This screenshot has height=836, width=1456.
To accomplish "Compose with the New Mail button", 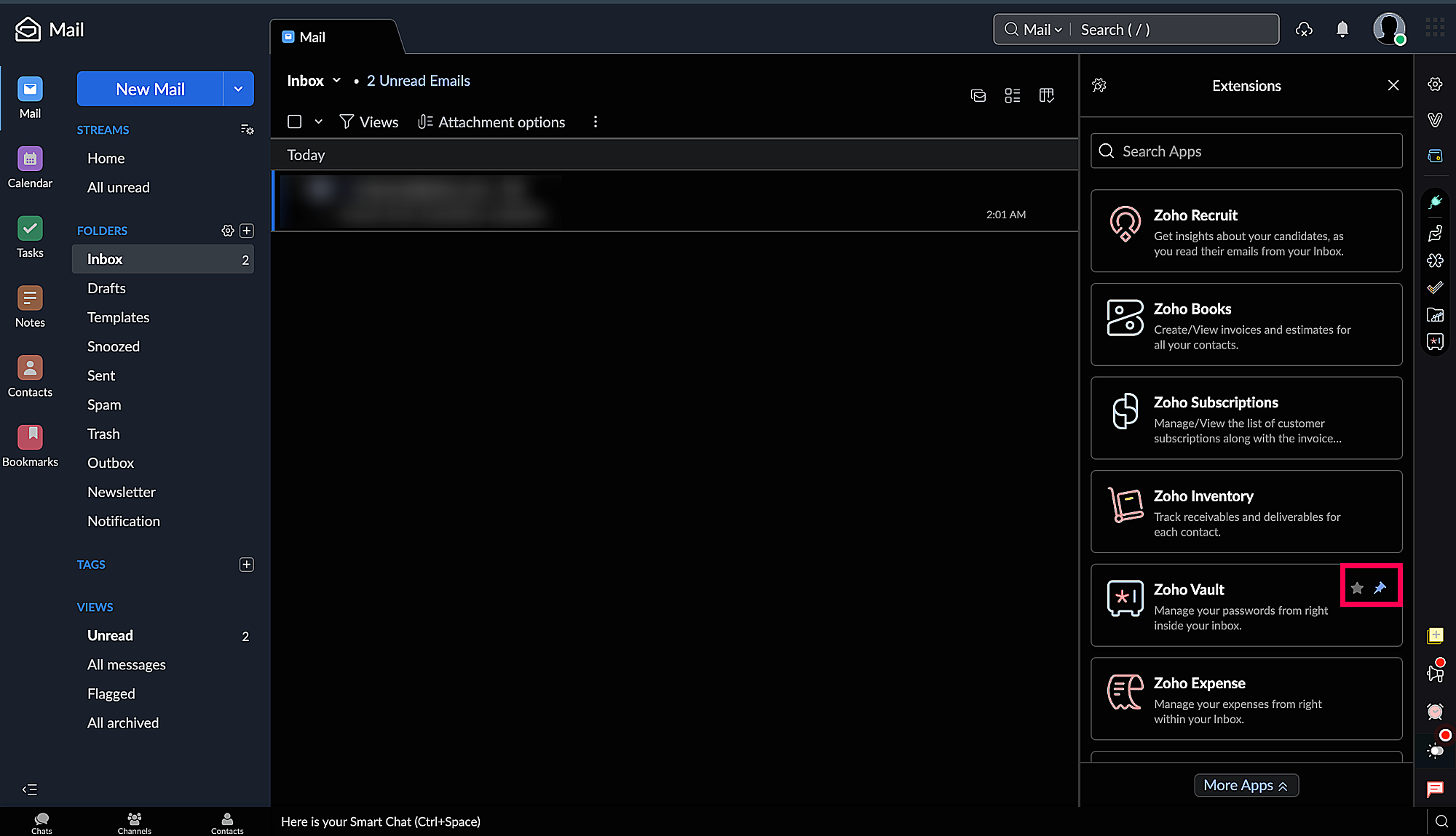I will pyautogui.click(x=150, y=89).
